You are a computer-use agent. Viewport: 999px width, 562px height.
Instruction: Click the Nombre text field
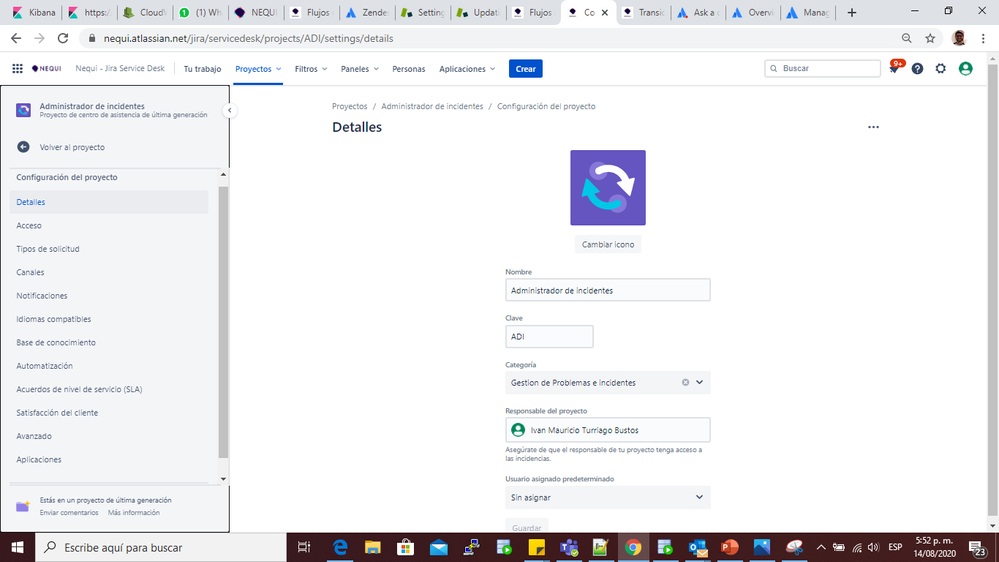pyautogui.click(x=607, y=290)
